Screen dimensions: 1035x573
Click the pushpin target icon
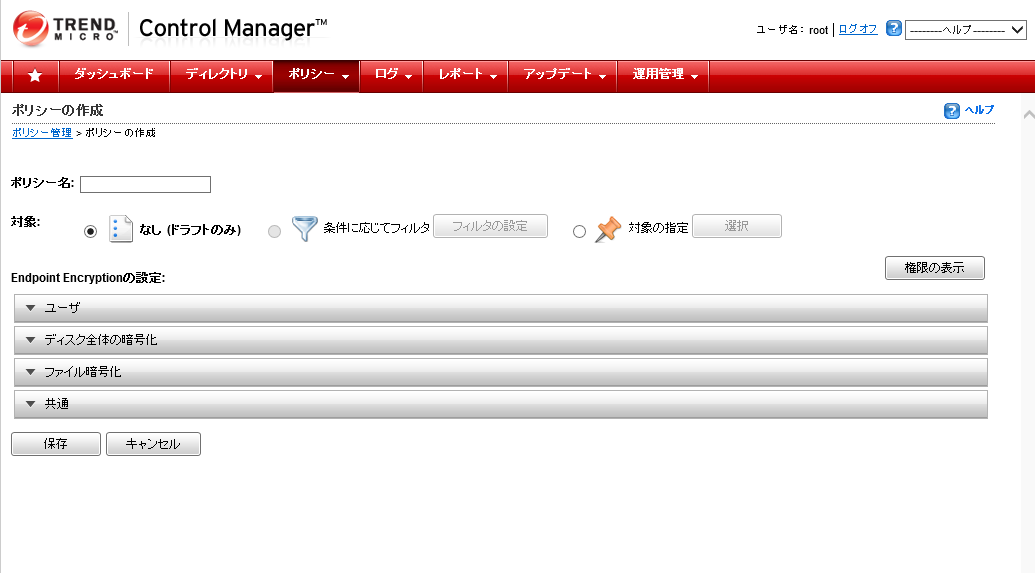pyautogui.click(x=607, y=230)
